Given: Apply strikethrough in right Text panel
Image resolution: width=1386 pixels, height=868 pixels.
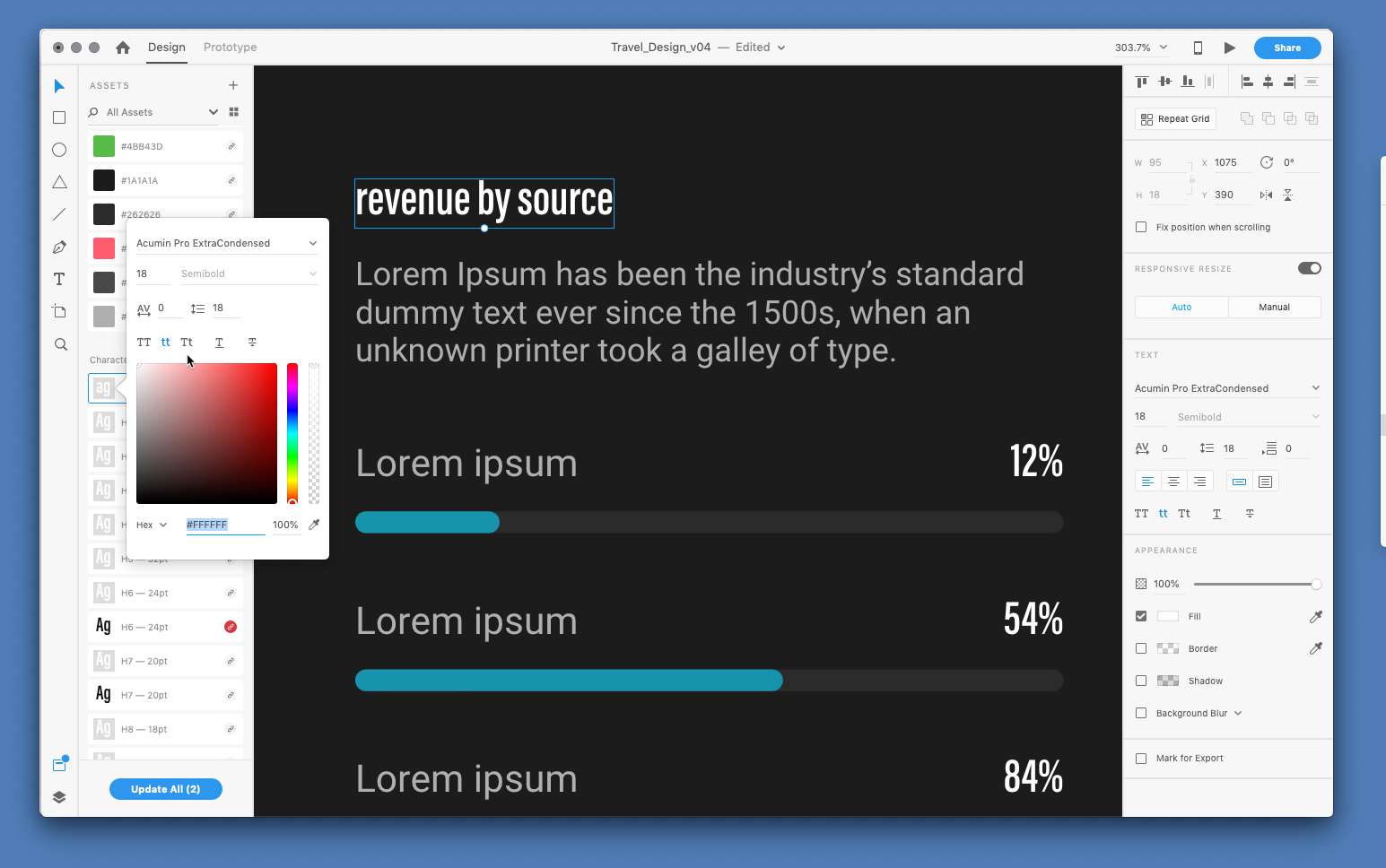Looking at the screenshot, I should pyautogui.click(x=1250, y=514).
